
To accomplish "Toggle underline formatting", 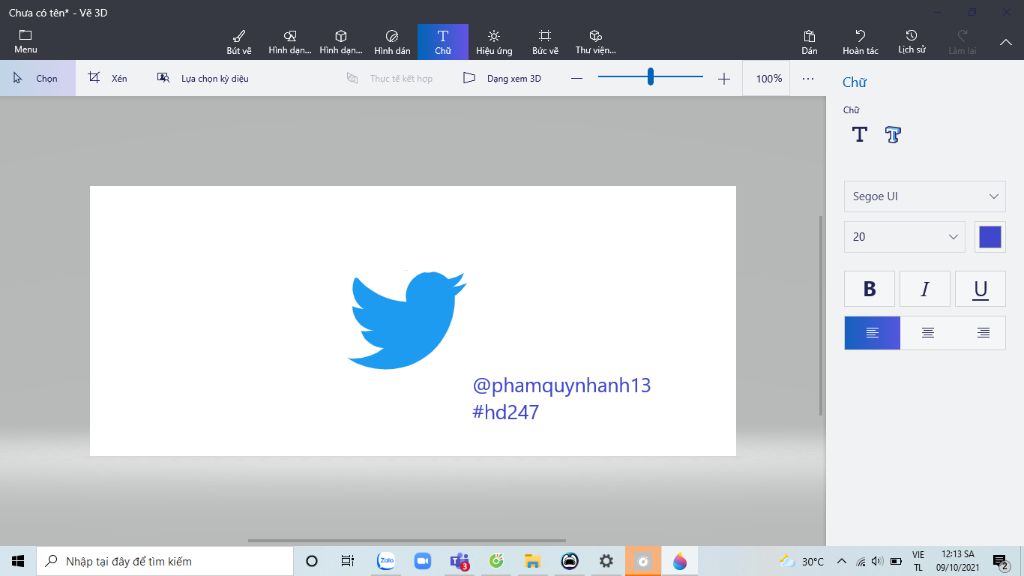I will [x=980, y=289].
